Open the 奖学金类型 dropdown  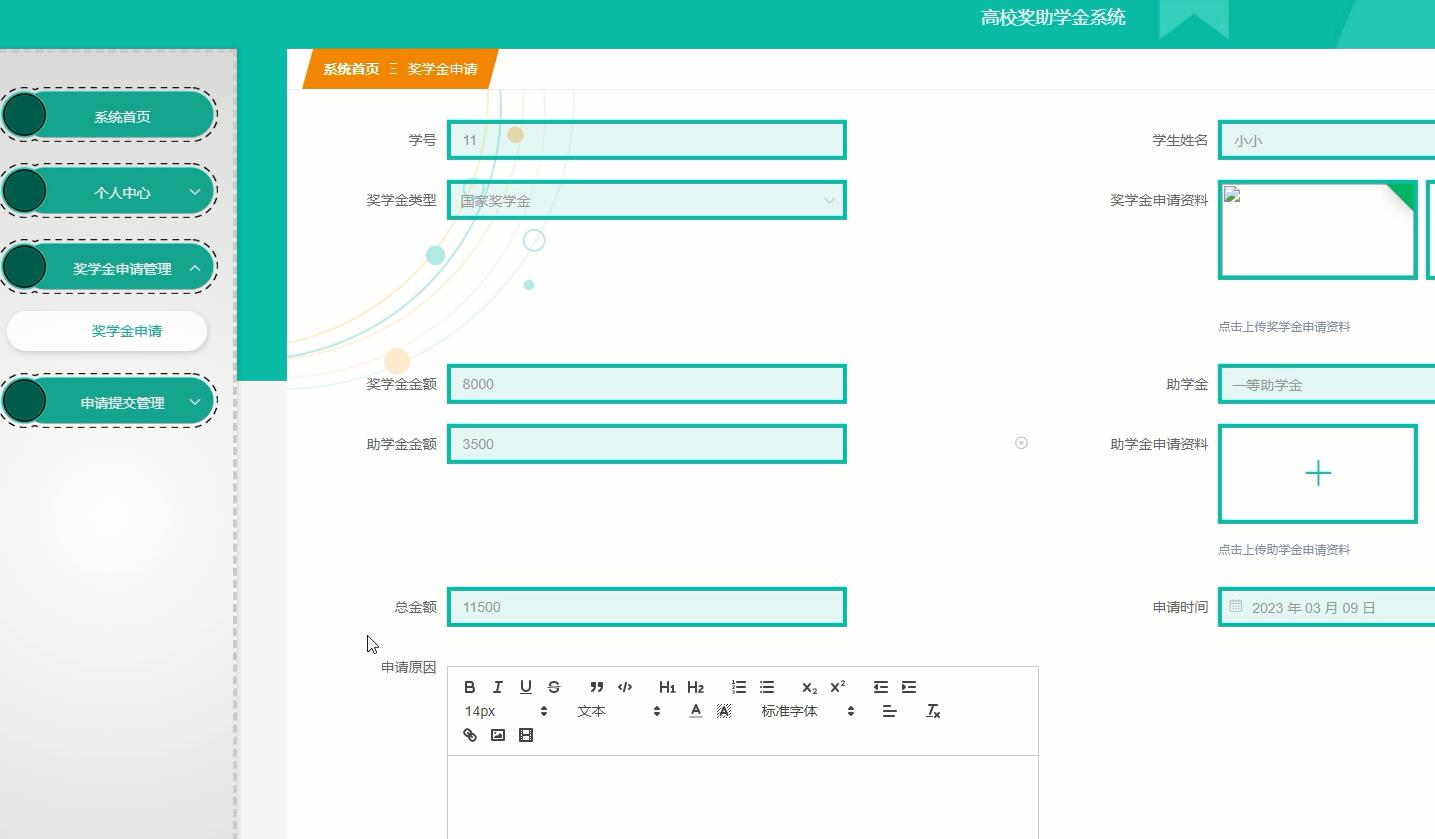pos(647,200)
